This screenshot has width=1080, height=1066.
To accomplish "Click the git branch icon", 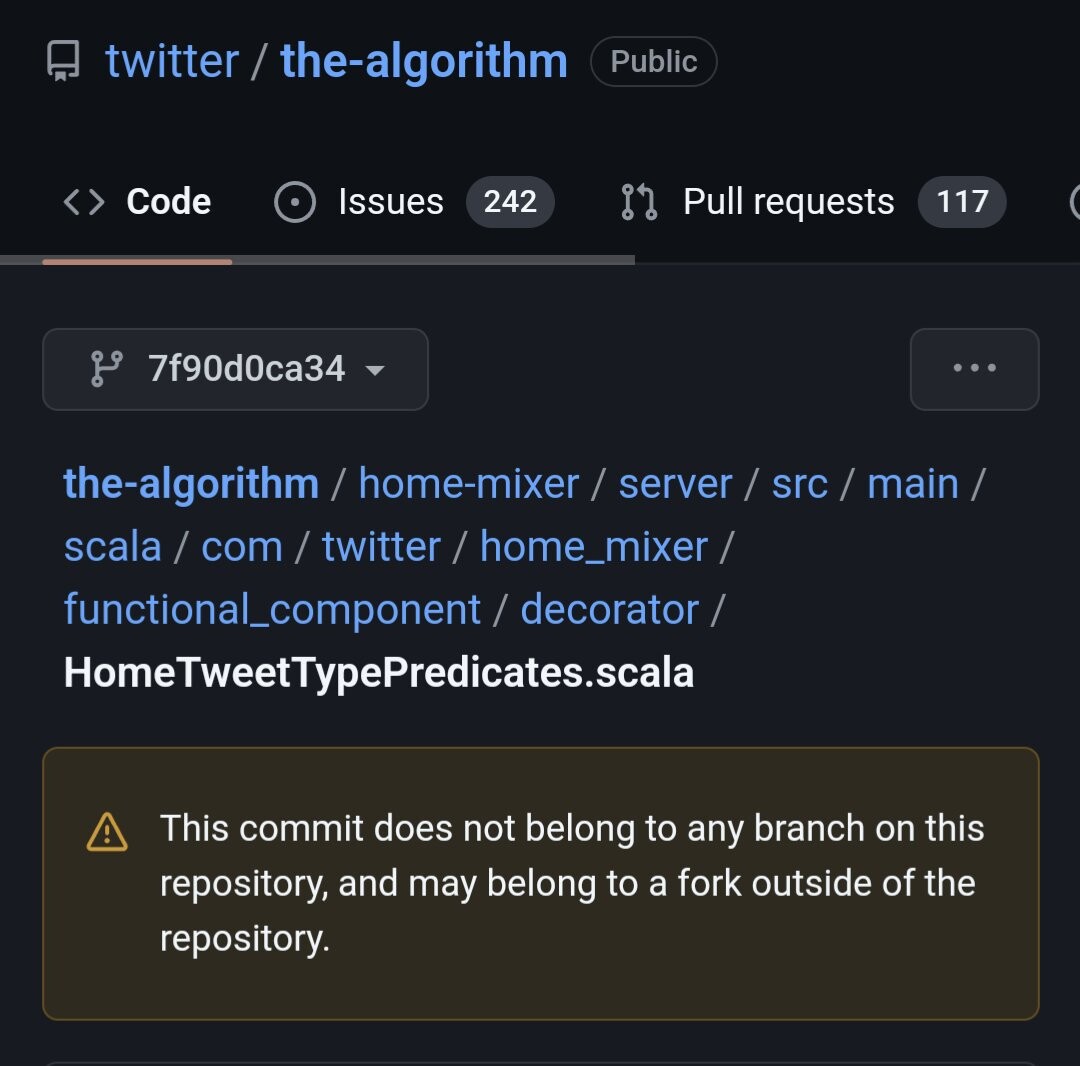I will (x=106, y=369).
